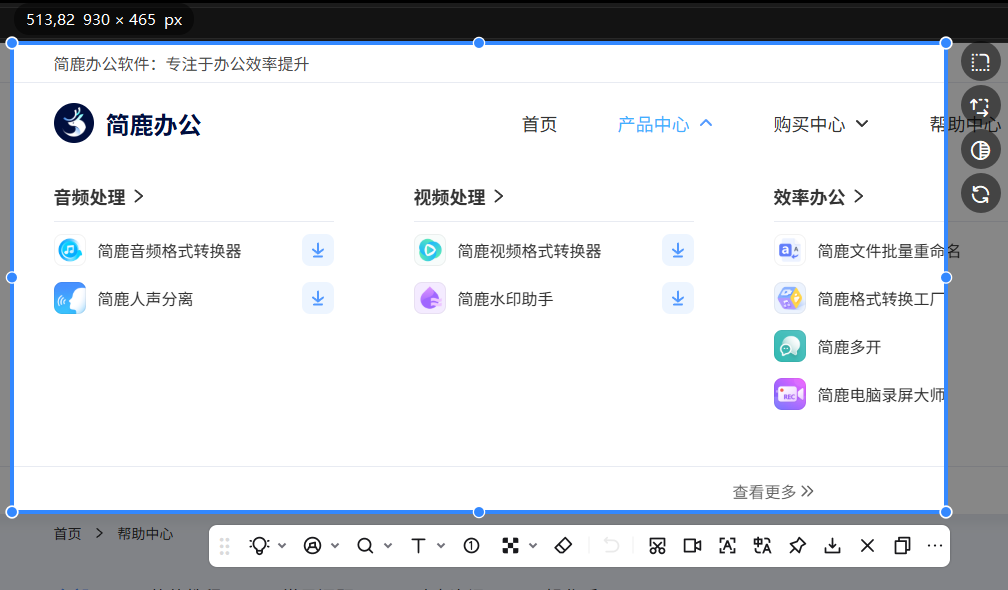This screenshot has height=590, width=1008.
Task: Select the mosaic blur tool
Action: click(510, 546)
